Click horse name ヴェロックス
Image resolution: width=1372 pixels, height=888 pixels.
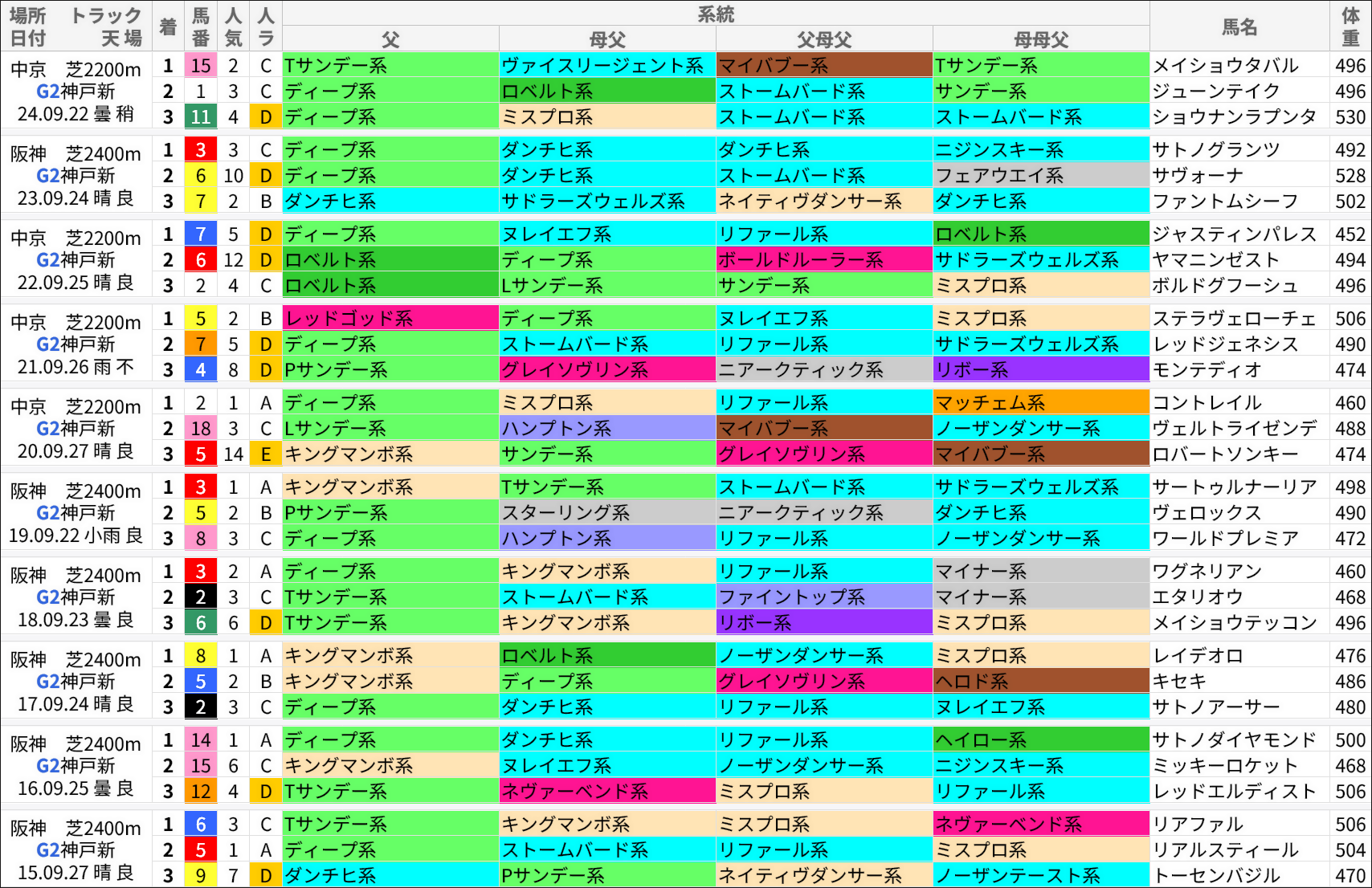(1207, 513)
